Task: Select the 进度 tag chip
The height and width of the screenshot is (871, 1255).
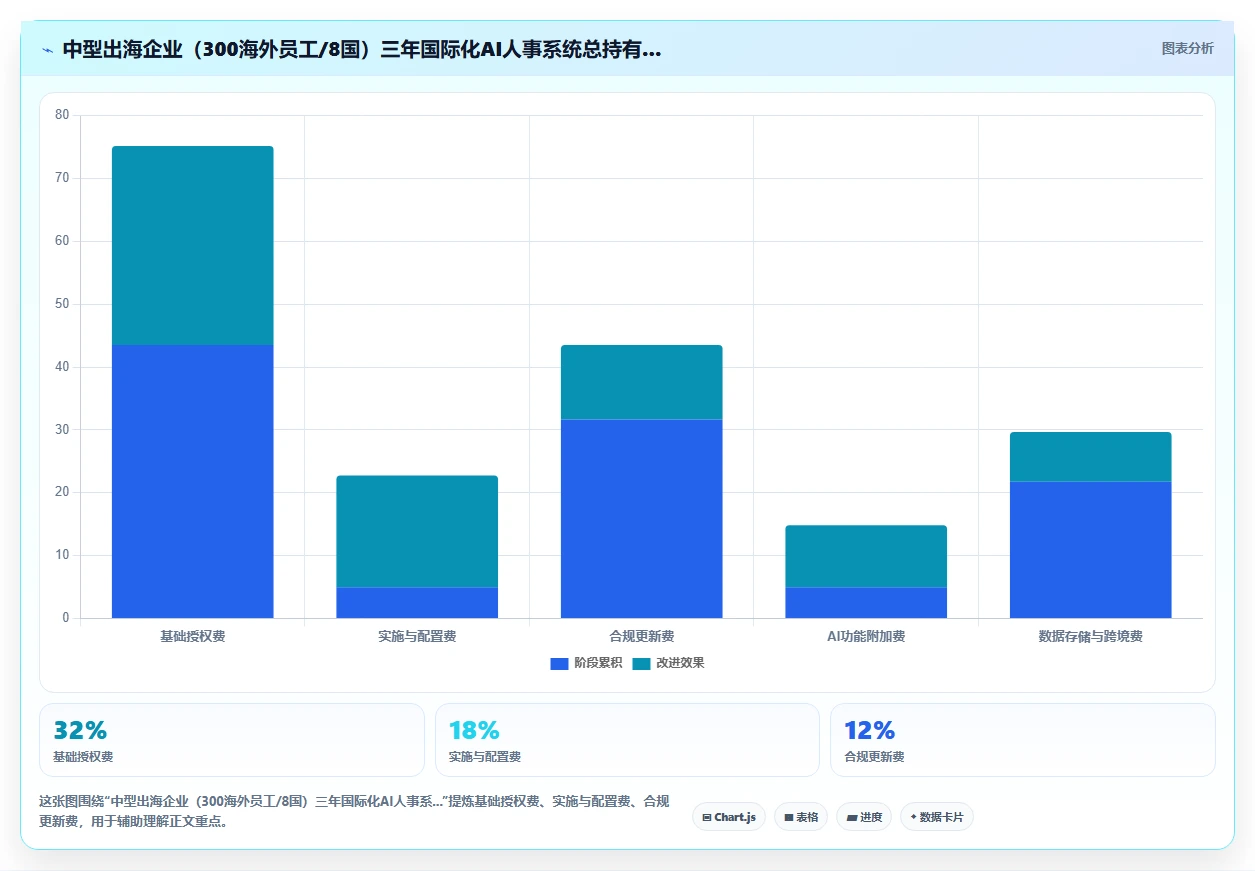Action: (x=864, y=817)
